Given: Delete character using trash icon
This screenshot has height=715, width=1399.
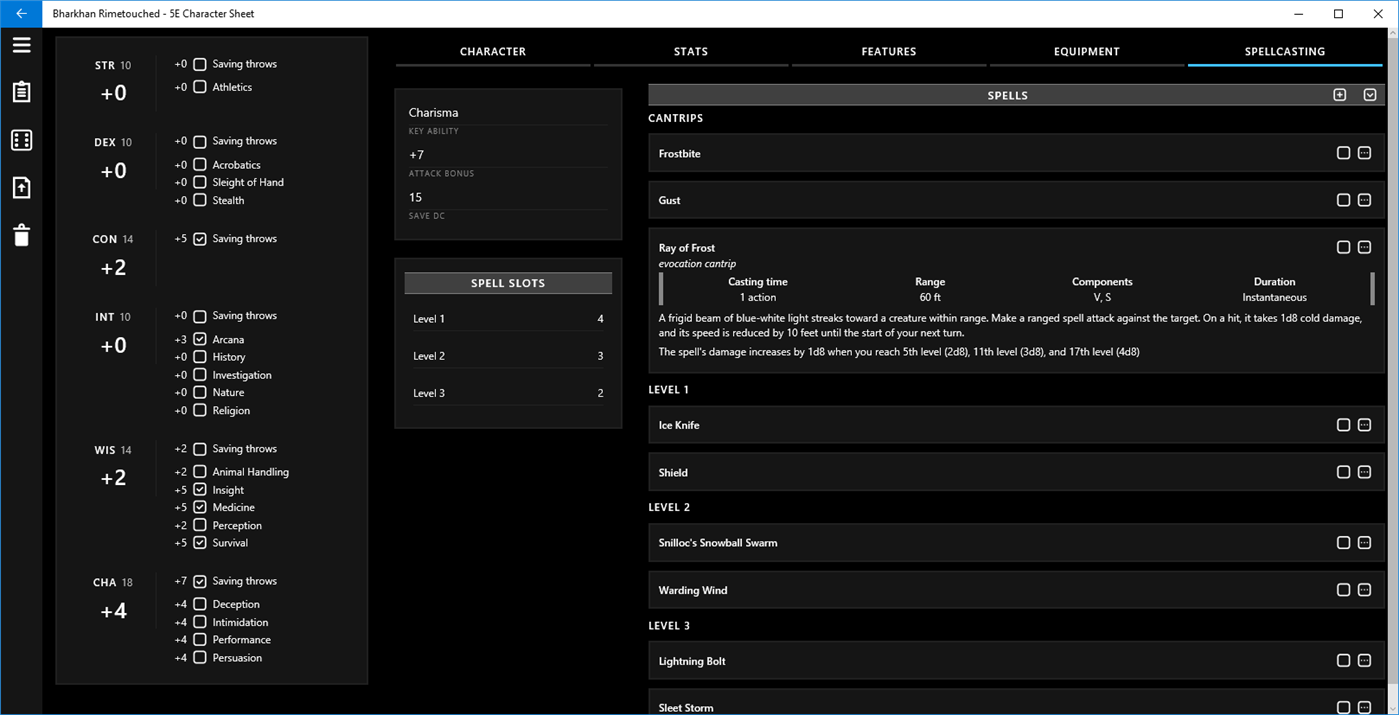Looking at the screenshot, I should 21,234.
